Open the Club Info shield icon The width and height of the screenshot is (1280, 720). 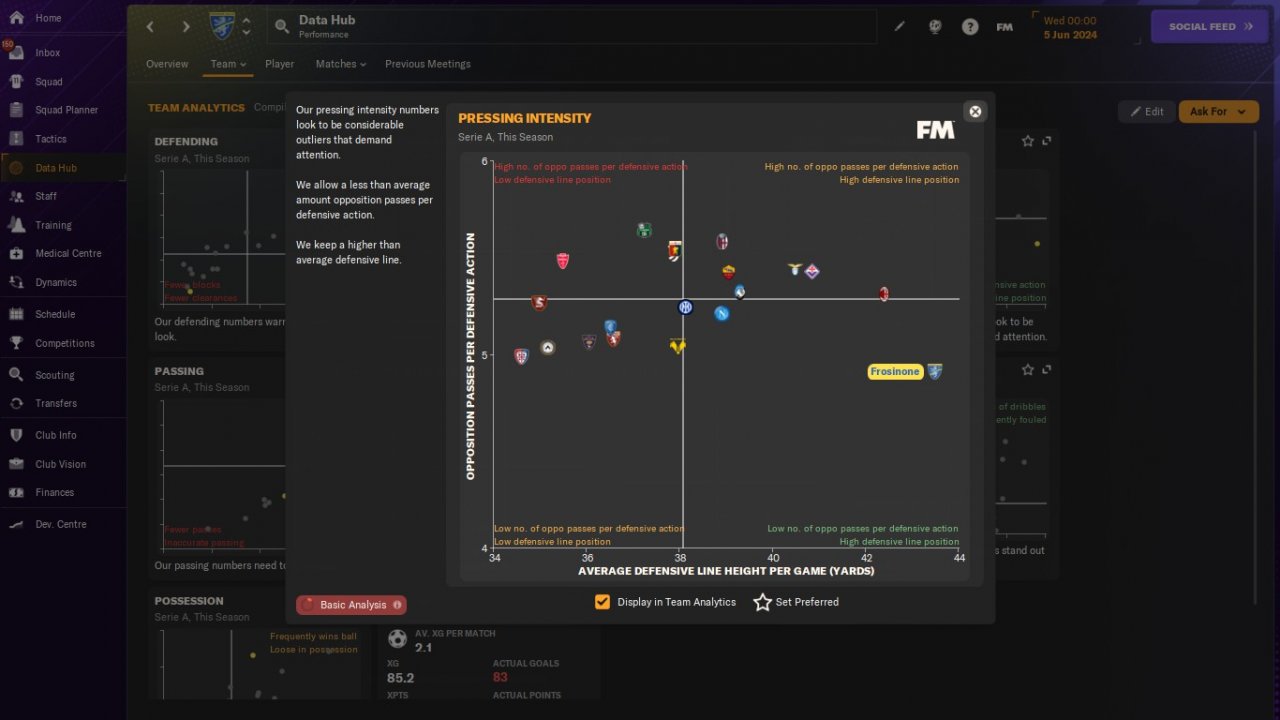16,435
